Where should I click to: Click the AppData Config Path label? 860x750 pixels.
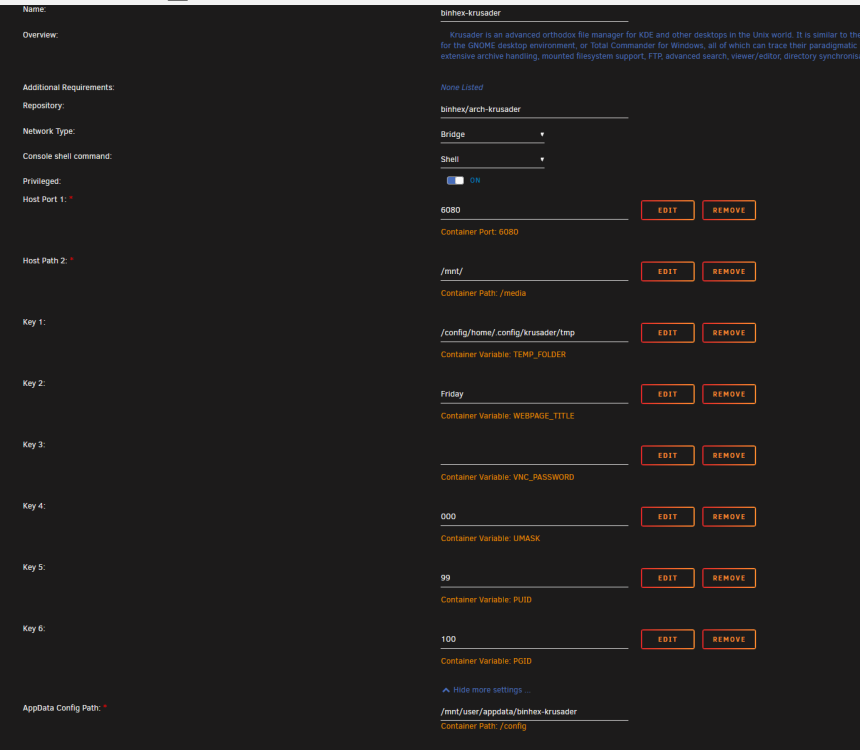pos(61,708)
